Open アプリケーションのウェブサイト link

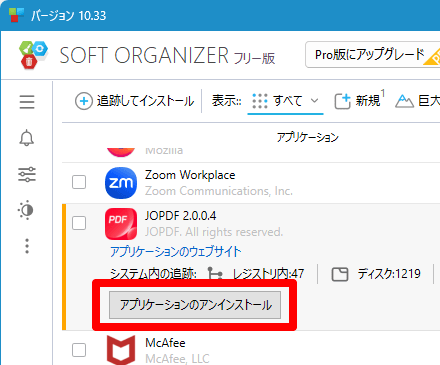click(x=176, y=252)
